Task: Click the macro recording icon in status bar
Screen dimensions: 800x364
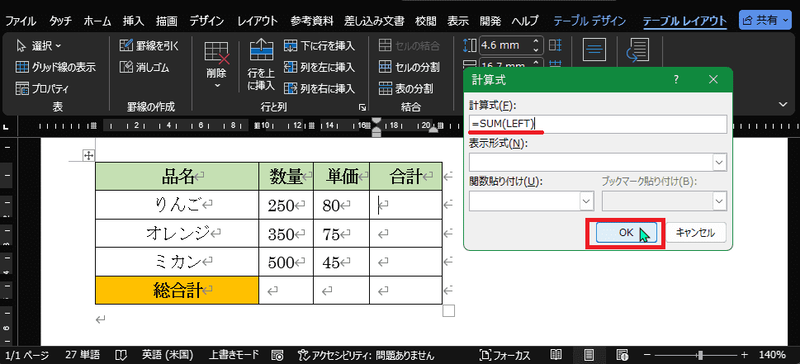Action: (x=278, y=355)
